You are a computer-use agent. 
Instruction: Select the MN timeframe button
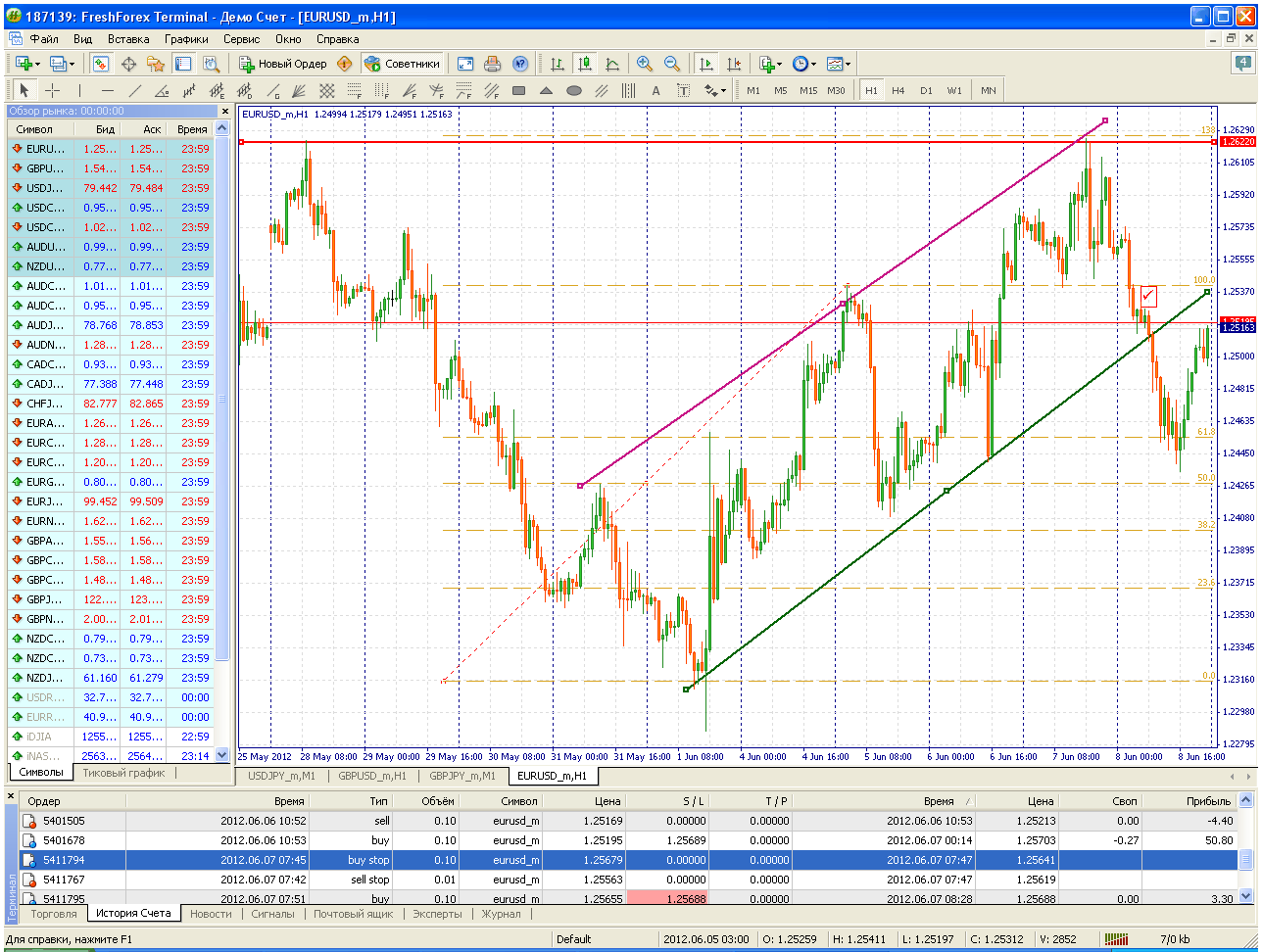[x=988, y=90]
